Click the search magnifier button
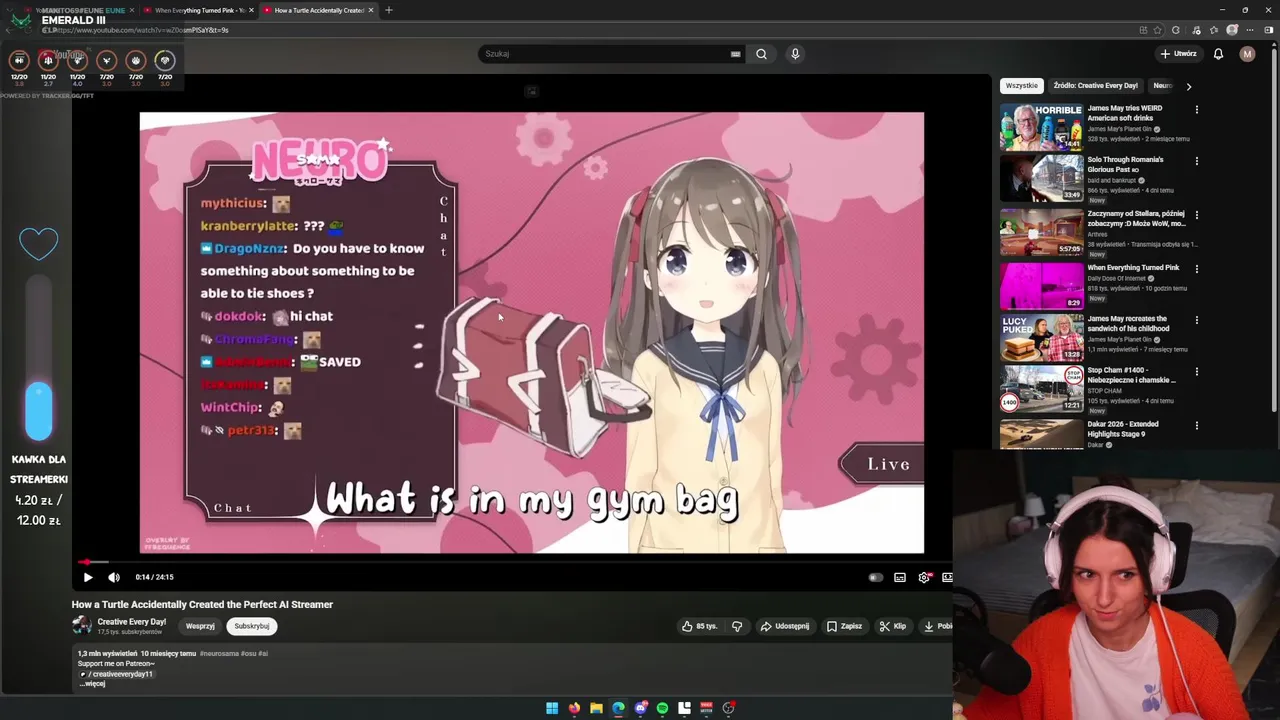1280x720 pixels. pos(761,54)
